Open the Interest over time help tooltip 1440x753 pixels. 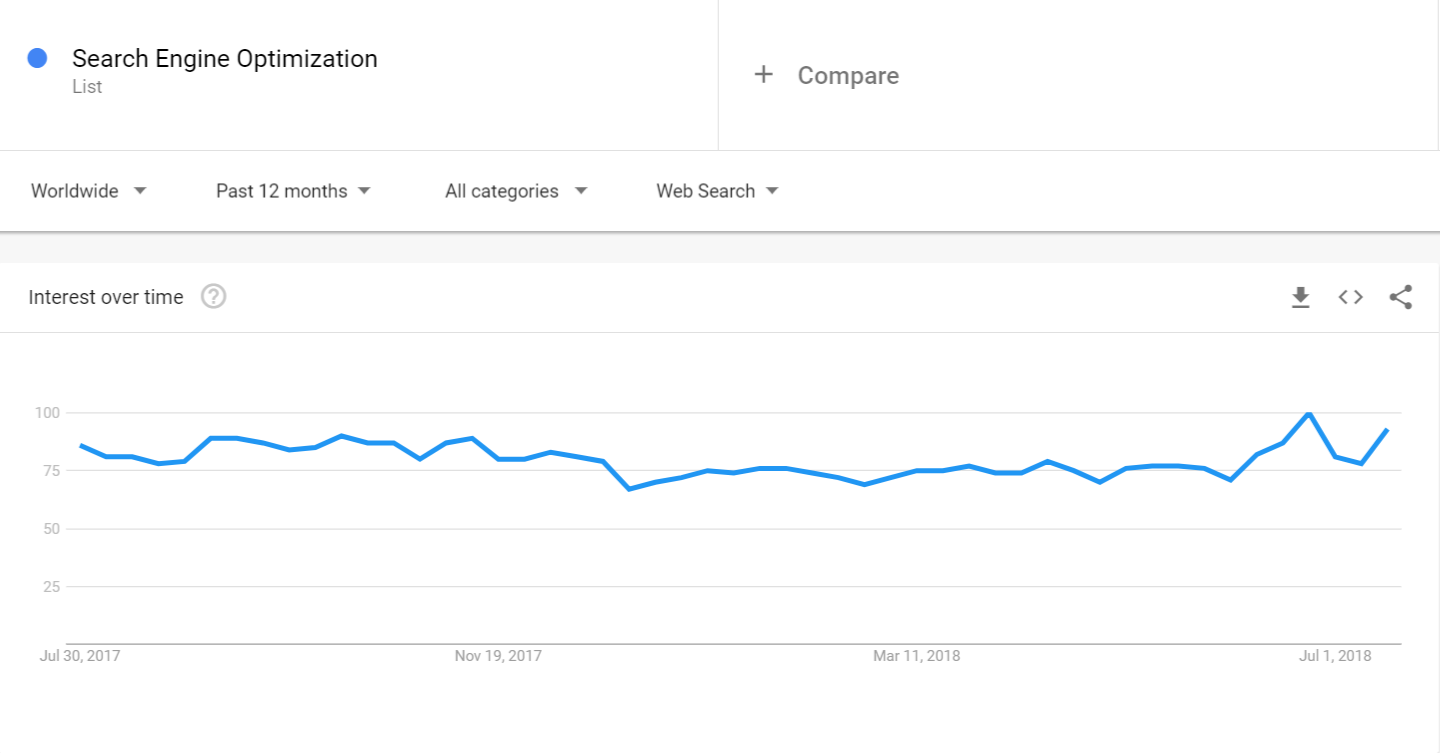pyautogui.click(x=213, y=297)
